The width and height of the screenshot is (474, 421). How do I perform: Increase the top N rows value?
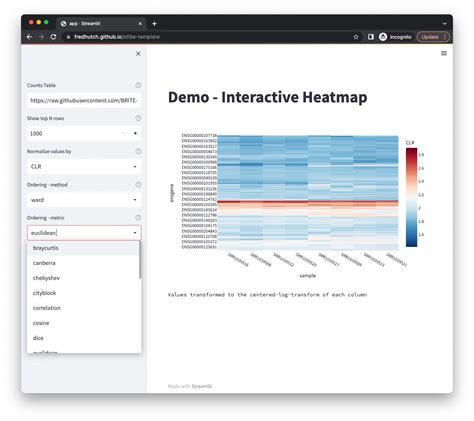pyautogui.click(x=135, y=133)
